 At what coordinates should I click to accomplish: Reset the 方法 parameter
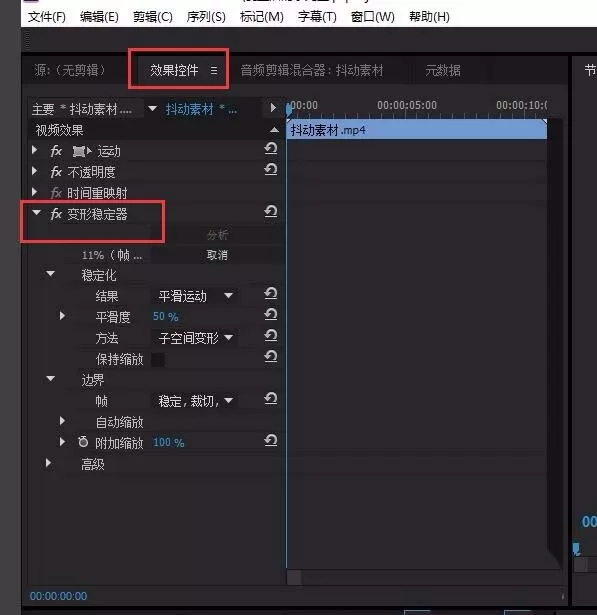pos(271,335)
